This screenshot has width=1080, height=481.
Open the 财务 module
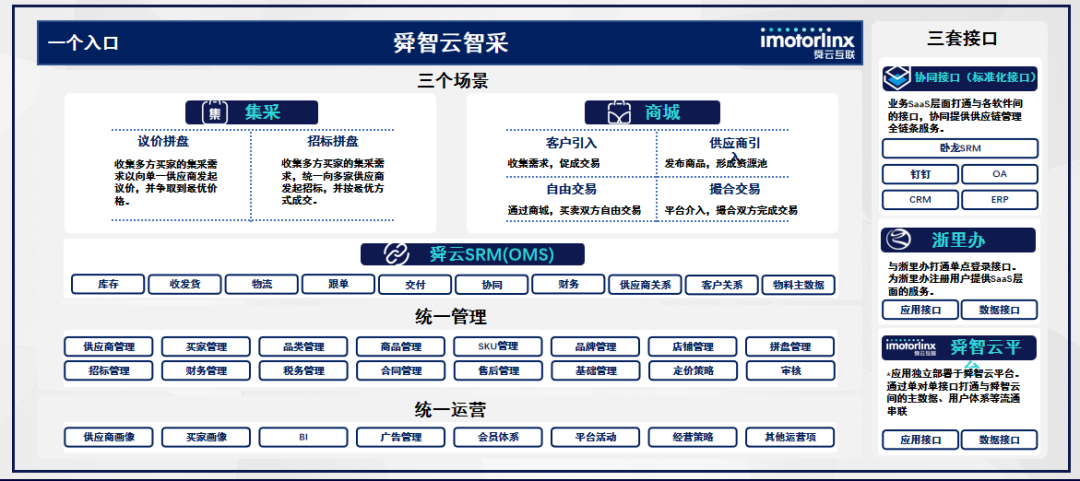pos(568,284)
